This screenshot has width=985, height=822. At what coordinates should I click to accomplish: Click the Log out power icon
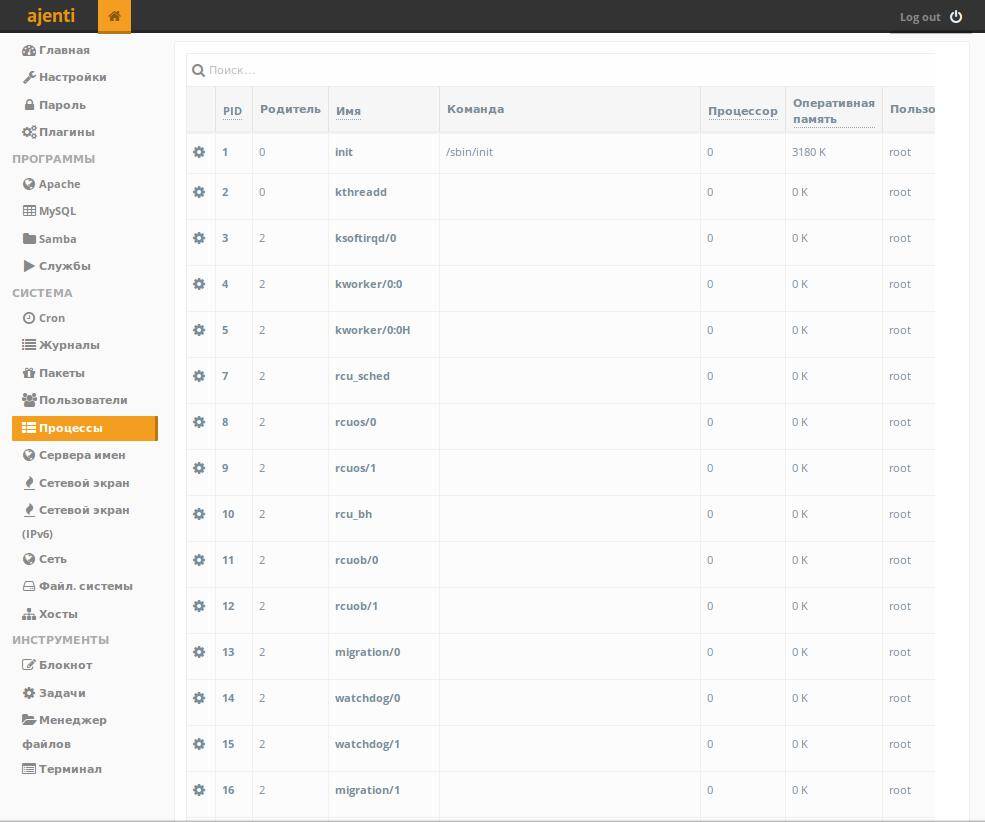pos(956,17)
